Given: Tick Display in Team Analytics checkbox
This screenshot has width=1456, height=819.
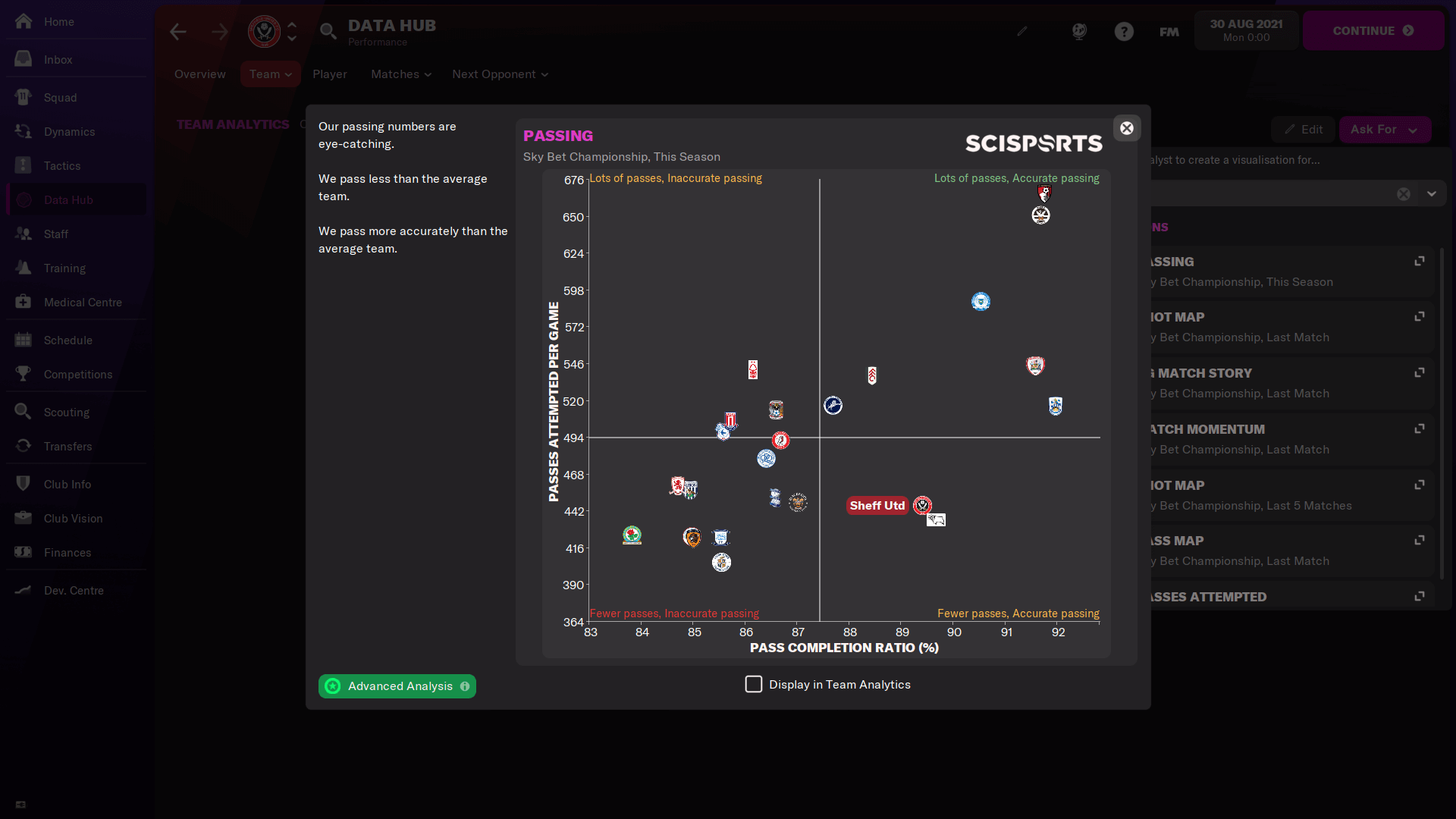Looking at the screenshot, I should coord(753,684).
